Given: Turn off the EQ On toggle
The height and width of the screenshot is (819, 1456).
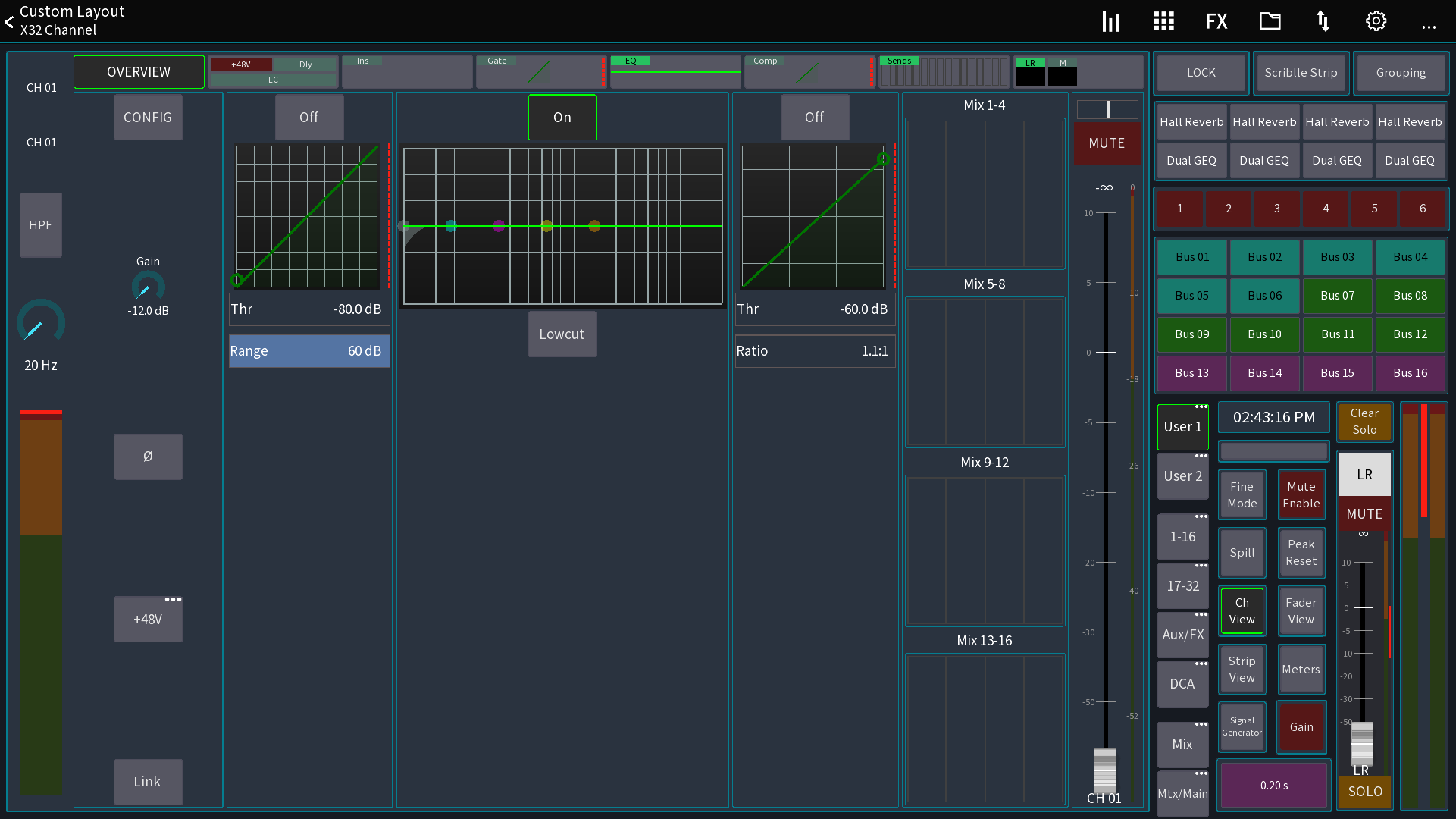Looking at the screenshot, I should (x=562, y=118).
